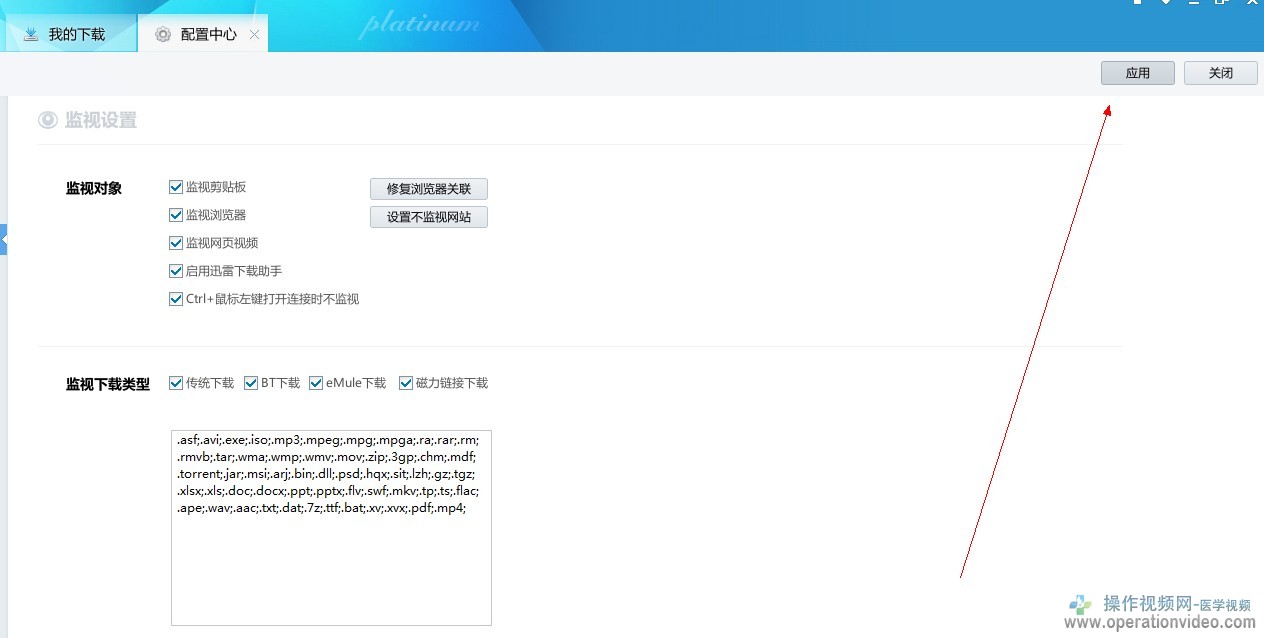The width and height of the screenshot is (1264, 638).
Task: Click the gear icon on 配置中心 tab
Action: [163, 35]
